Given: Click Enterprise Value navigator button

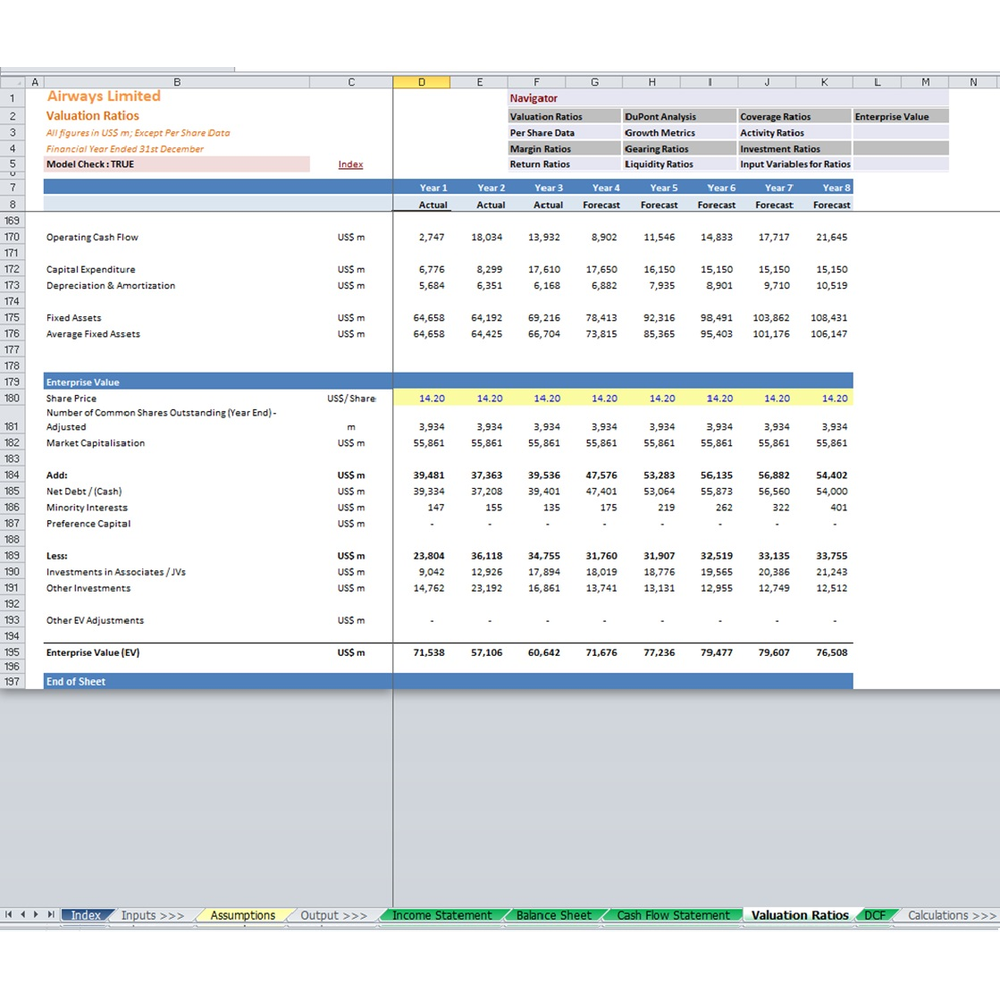Looking at the screenshot, I should click(x=901, y=117).
